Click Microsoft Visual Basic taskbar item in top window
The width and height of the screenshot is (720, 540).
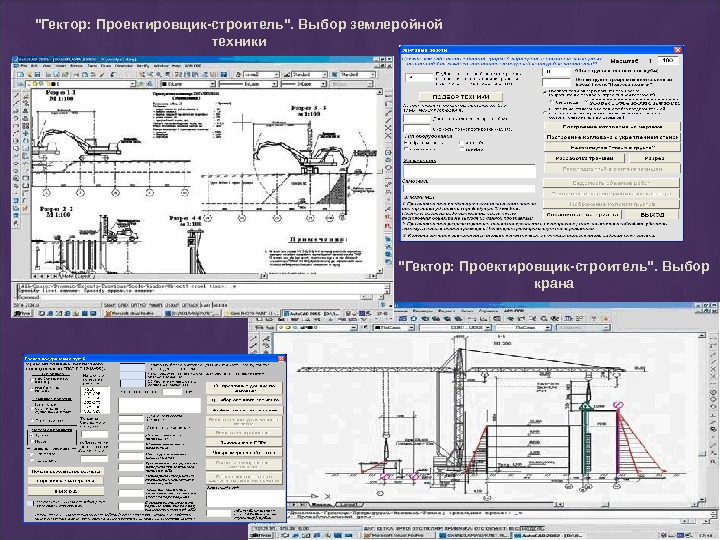tap(134, 314)
